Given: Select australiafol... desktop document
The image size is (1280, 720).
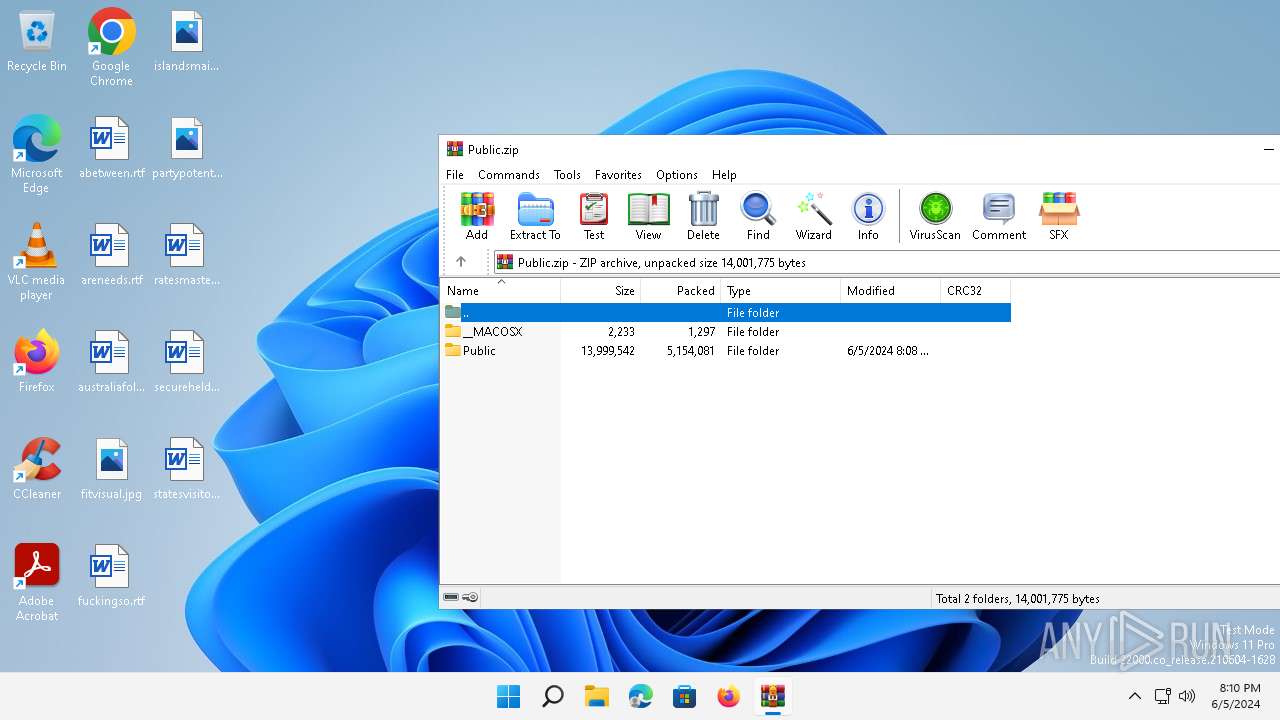Looking at the screenshot, I should point(111,363).
